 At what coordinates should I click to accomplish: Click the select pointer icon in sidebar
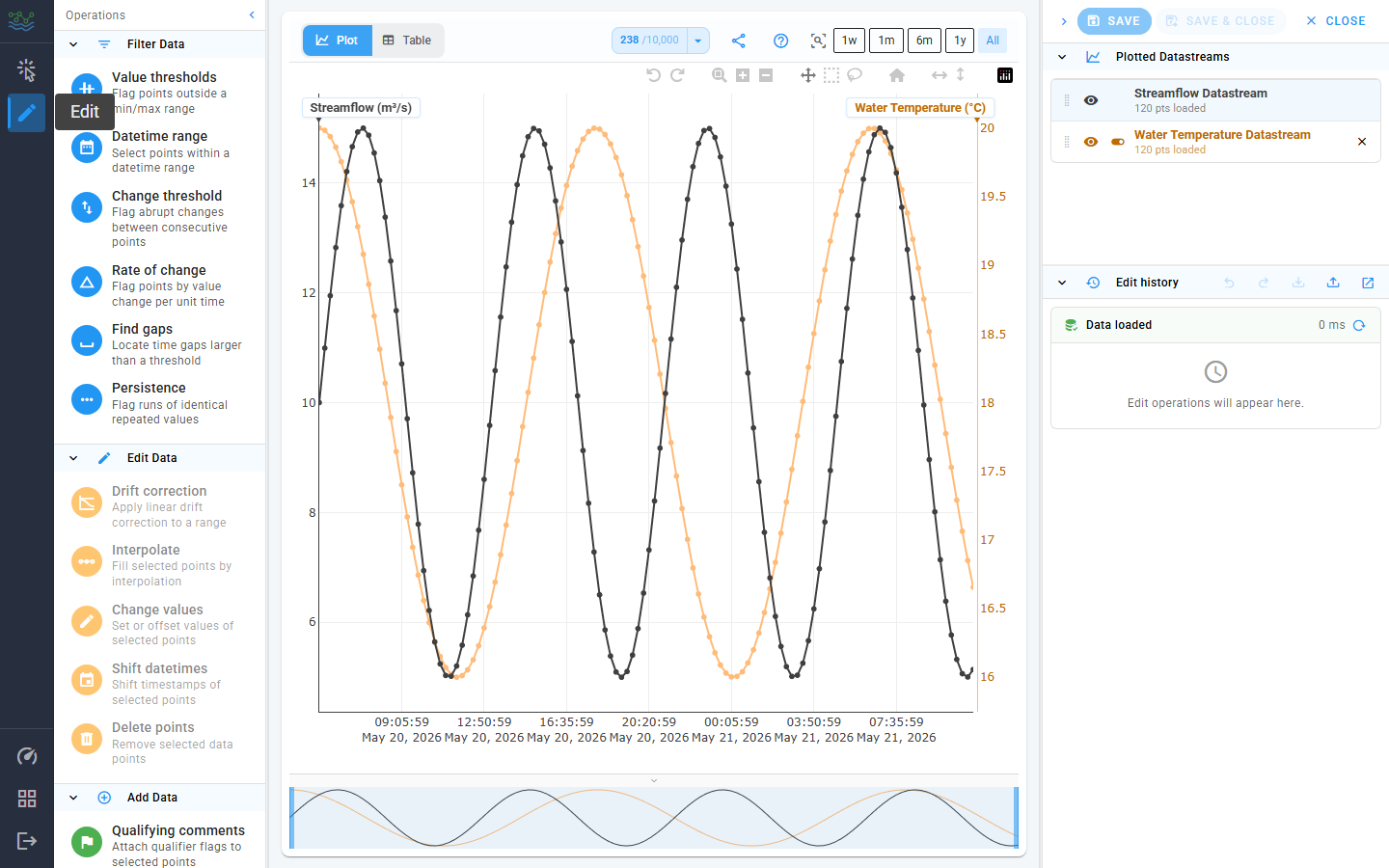(27, 70)
